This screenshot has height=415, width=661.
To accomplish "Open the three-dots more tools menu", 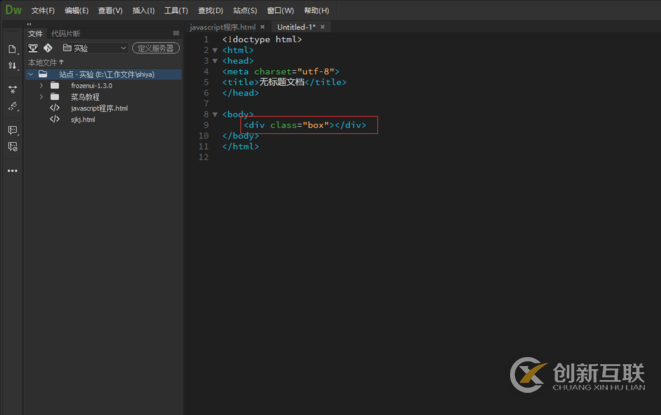I will 12,171.
